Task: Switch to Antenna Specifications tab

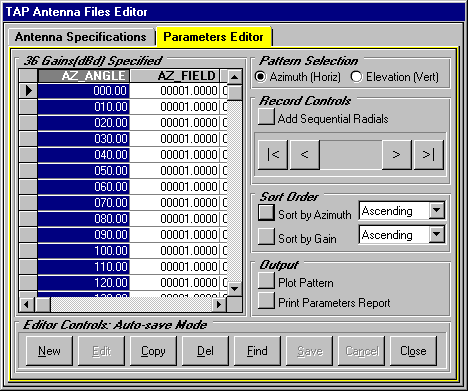Action: point(81,37)
